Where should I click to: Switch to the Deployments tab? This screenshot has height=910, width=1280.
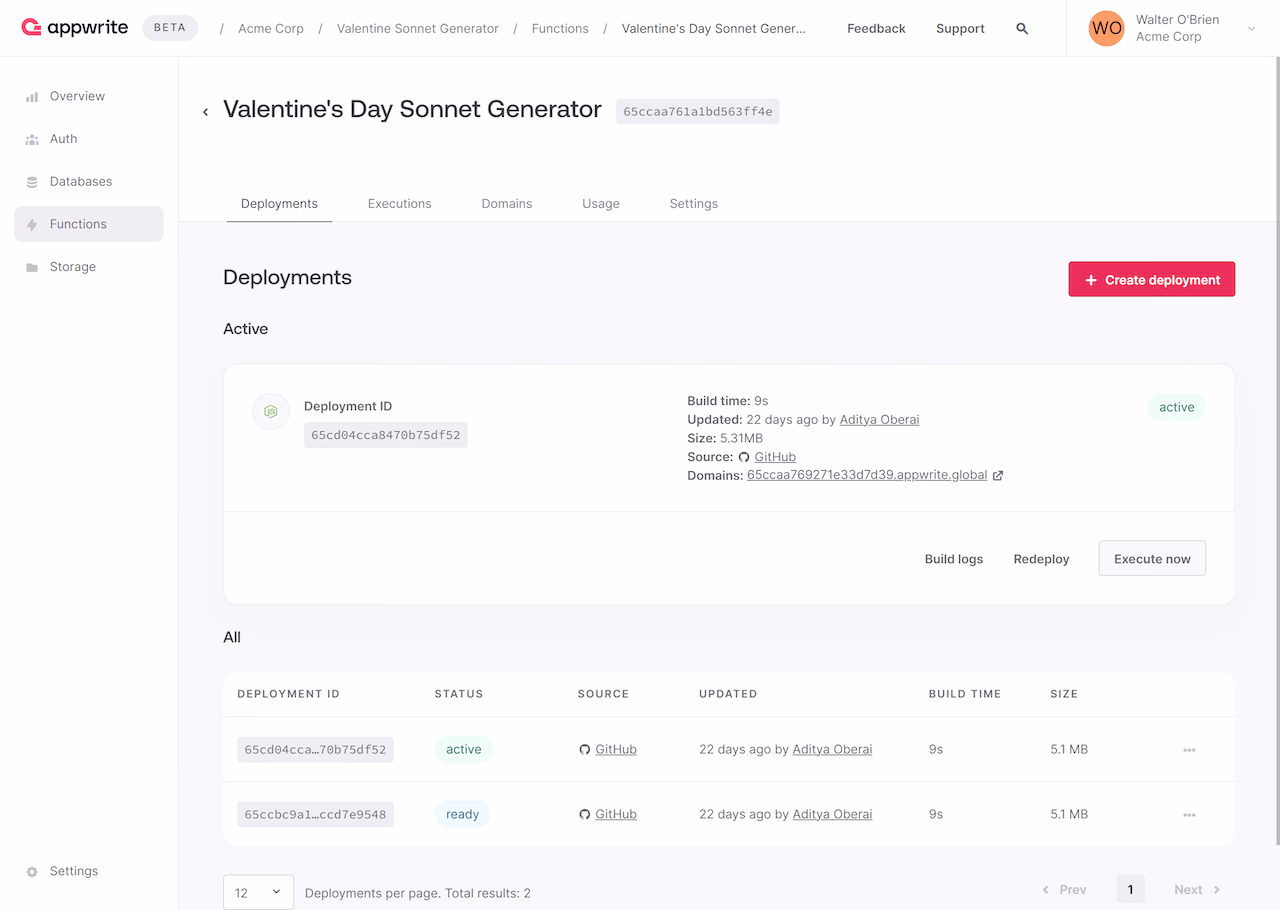tap(279, 204)
